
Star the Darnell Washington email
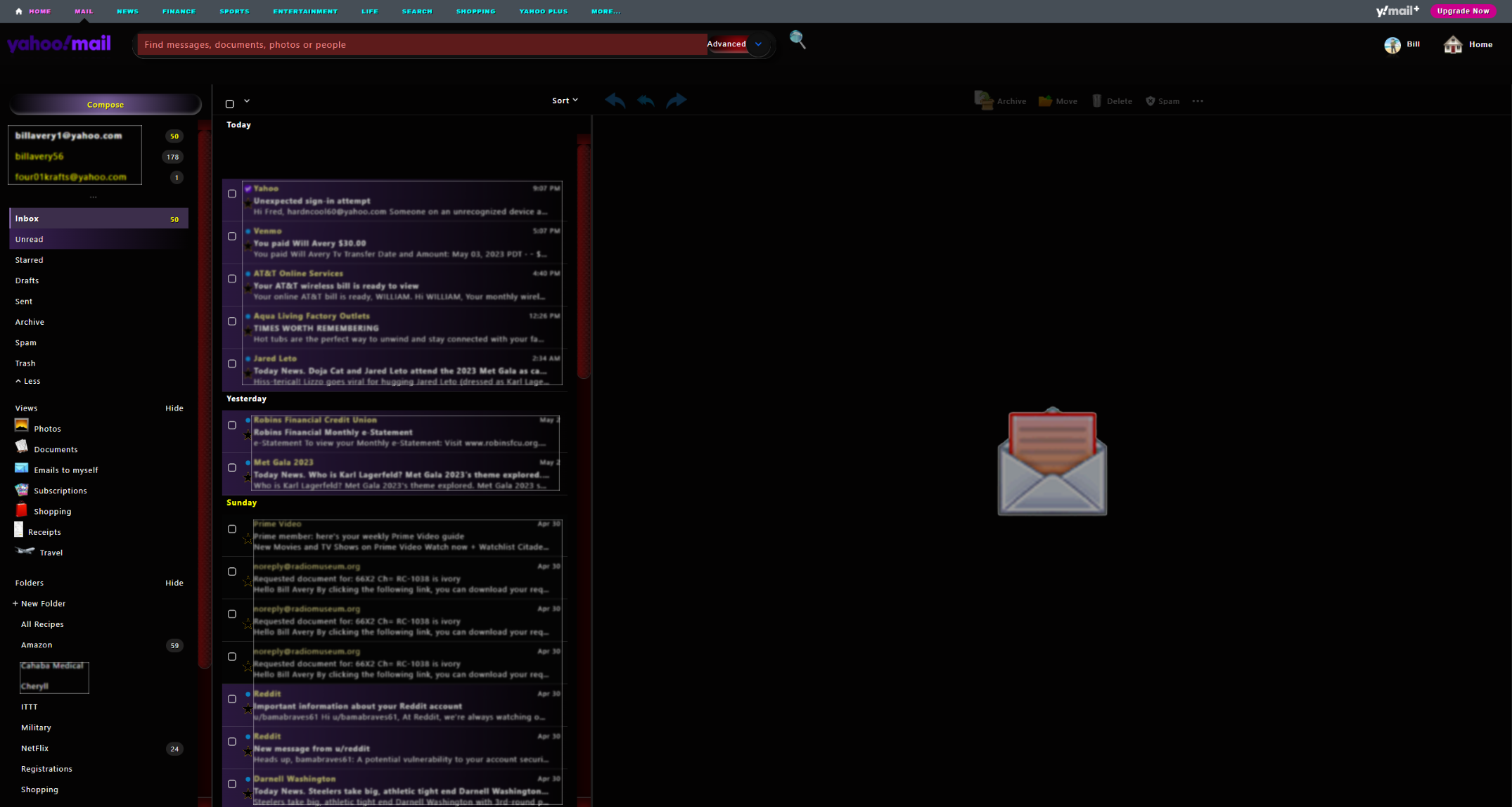pyautogui.click(x=248, y=793)
